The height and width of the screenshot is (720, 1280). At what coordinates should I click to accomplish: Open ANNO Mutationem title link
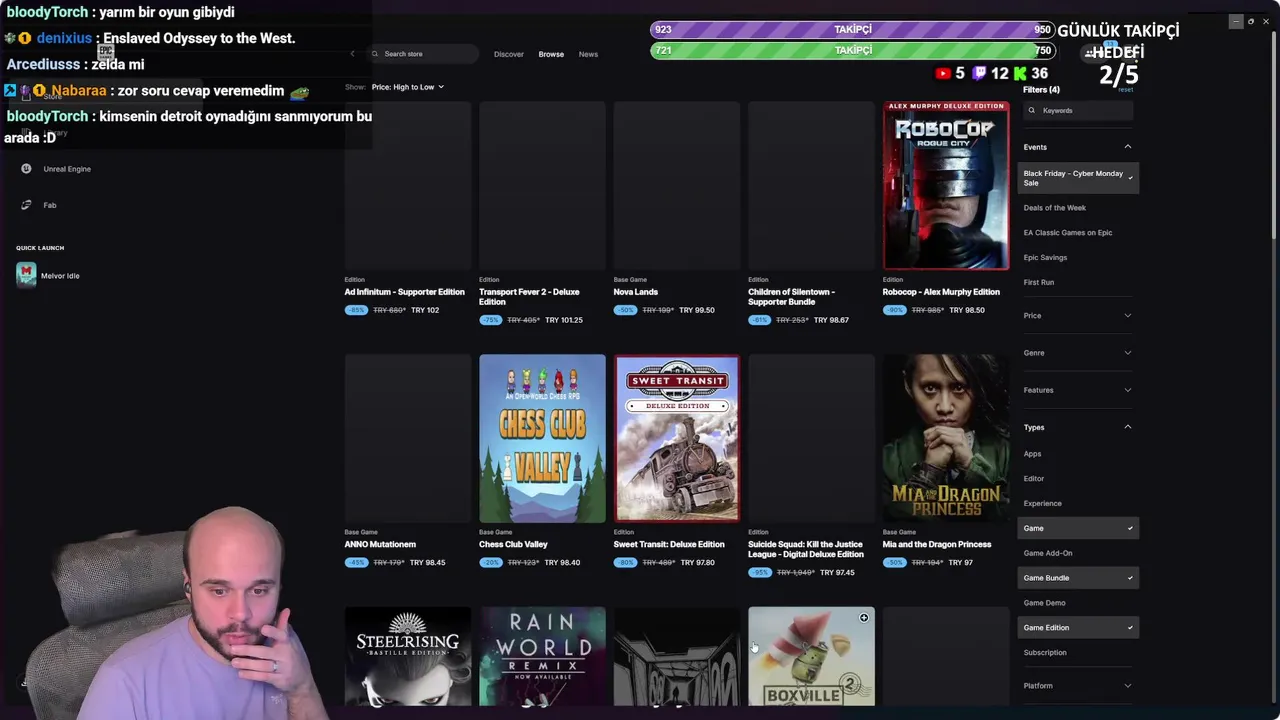(x=380, y=545)
